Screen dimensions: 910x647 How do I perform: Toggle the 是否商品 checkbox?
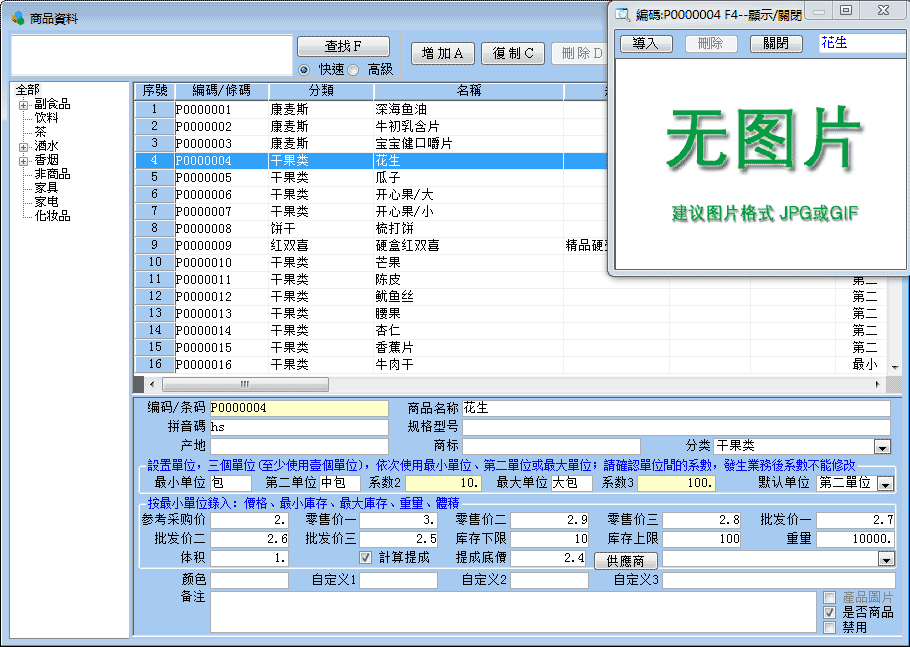[829, 612]
